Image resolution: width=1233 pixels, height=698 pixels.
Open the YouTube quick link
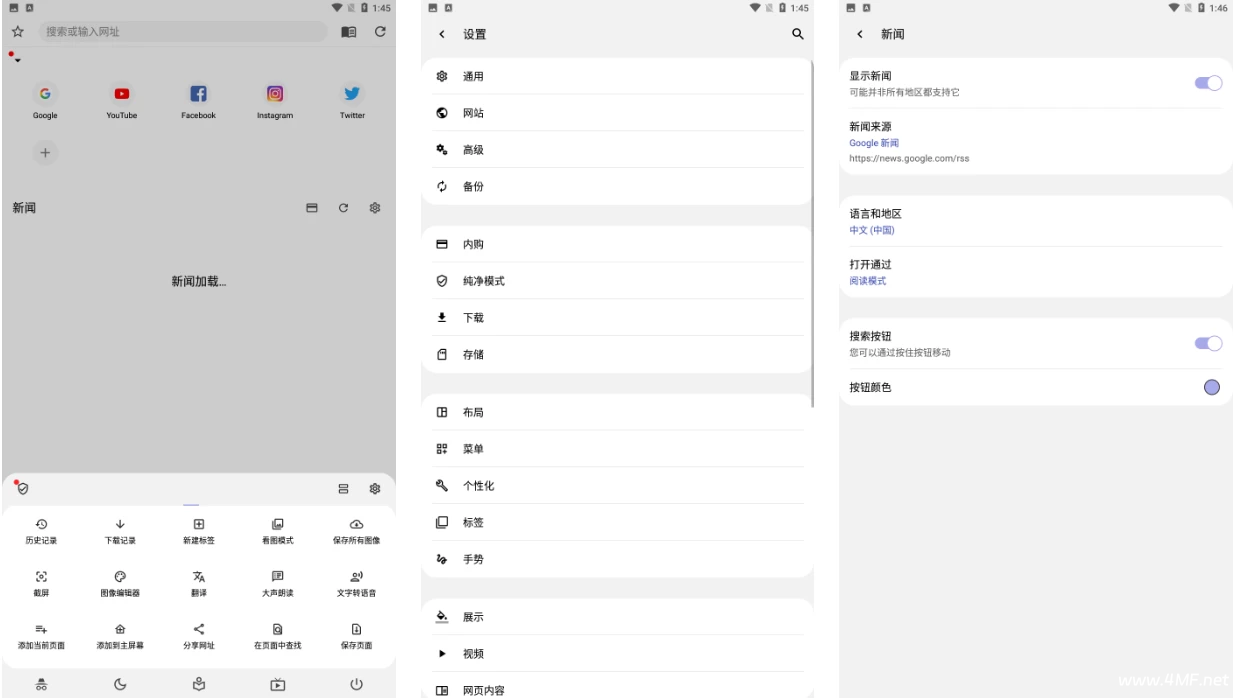(x=121, y=94)
